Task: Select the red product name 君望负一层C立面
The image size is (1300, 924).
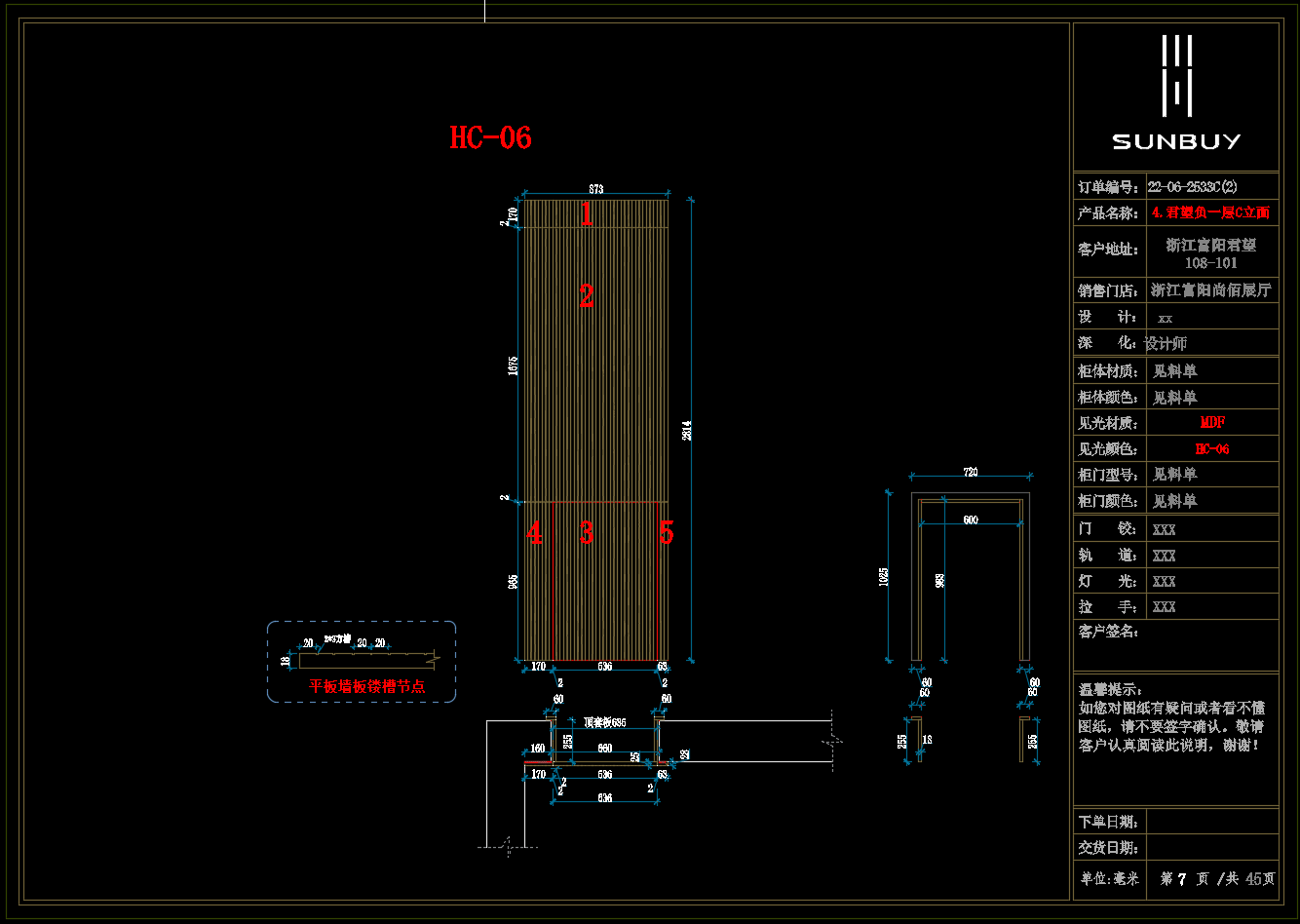Action: point(1210,212)
